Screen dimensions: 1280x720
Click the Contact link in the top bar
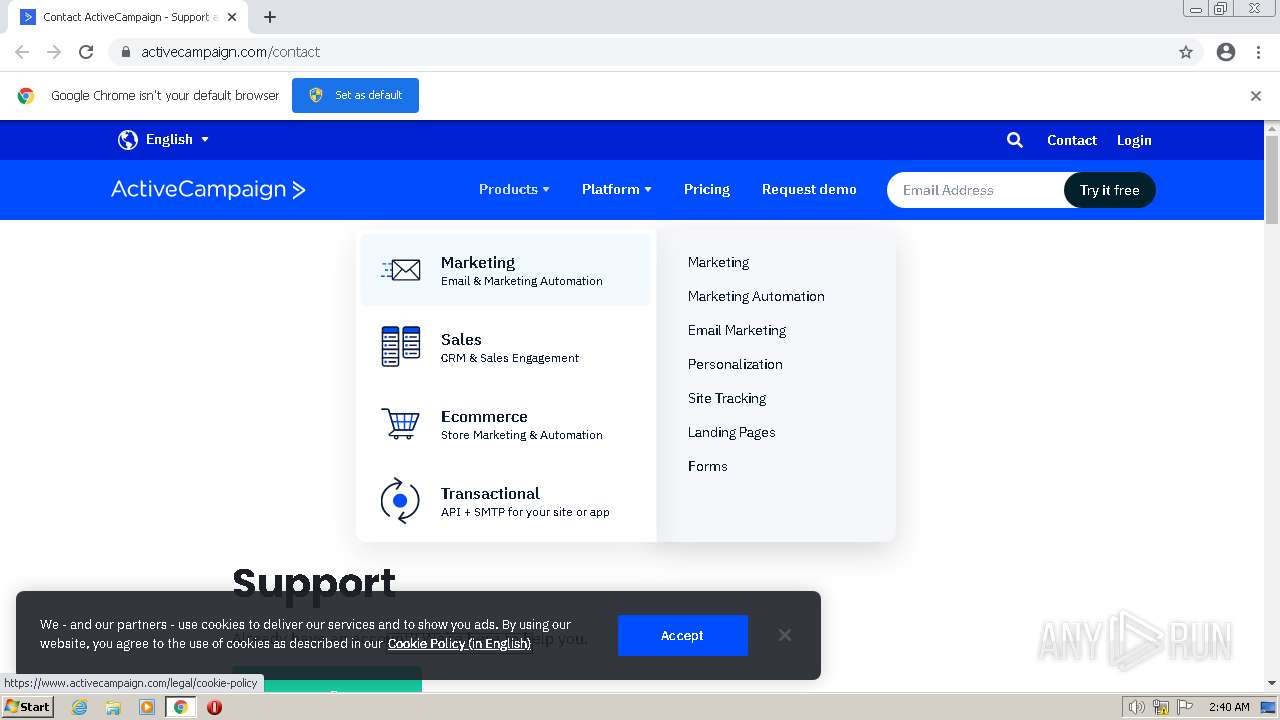click(x=1072, y=140)
